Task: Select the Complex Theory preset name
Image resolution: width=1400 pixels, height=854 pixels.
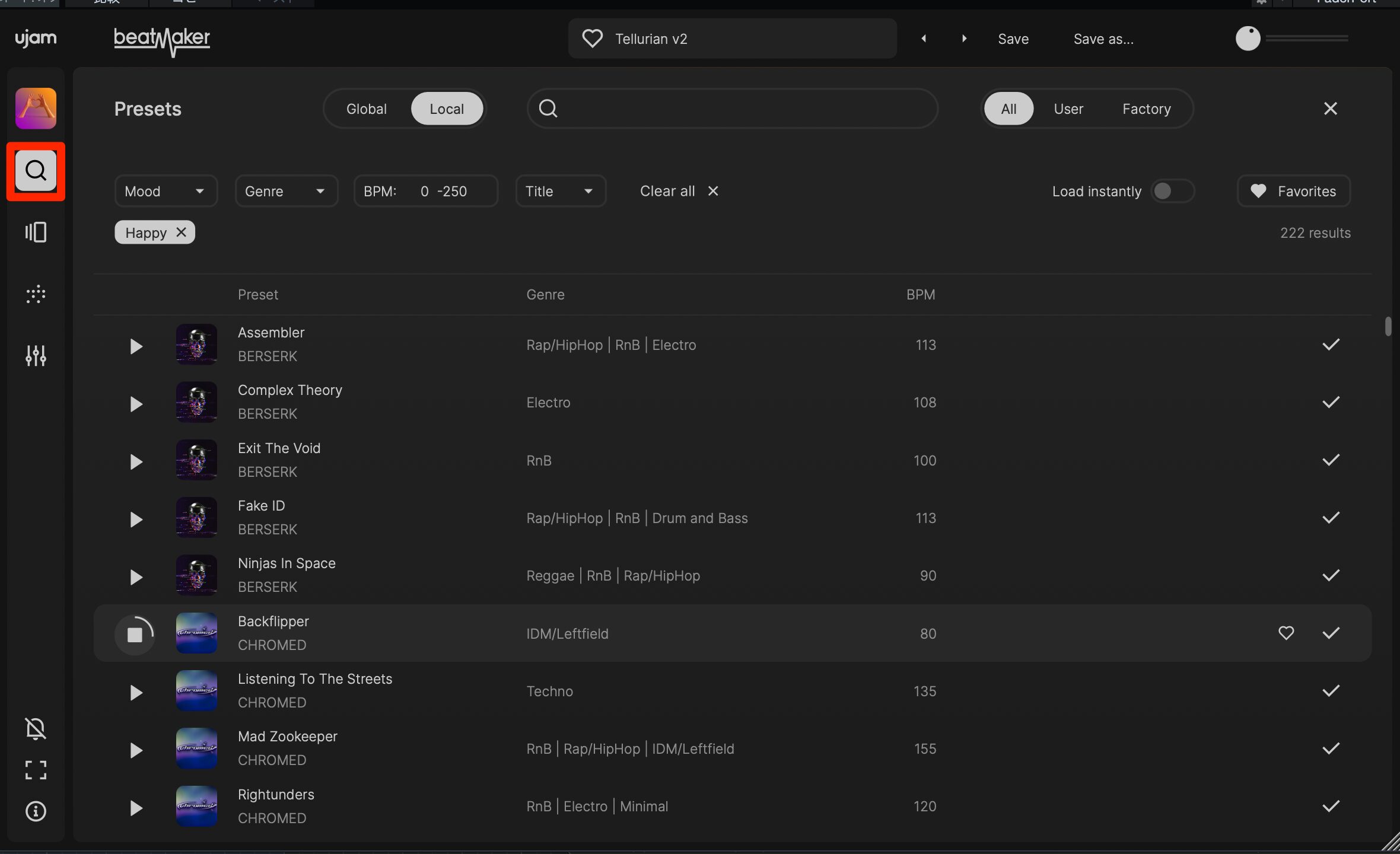Action: [x=290, y=390]
